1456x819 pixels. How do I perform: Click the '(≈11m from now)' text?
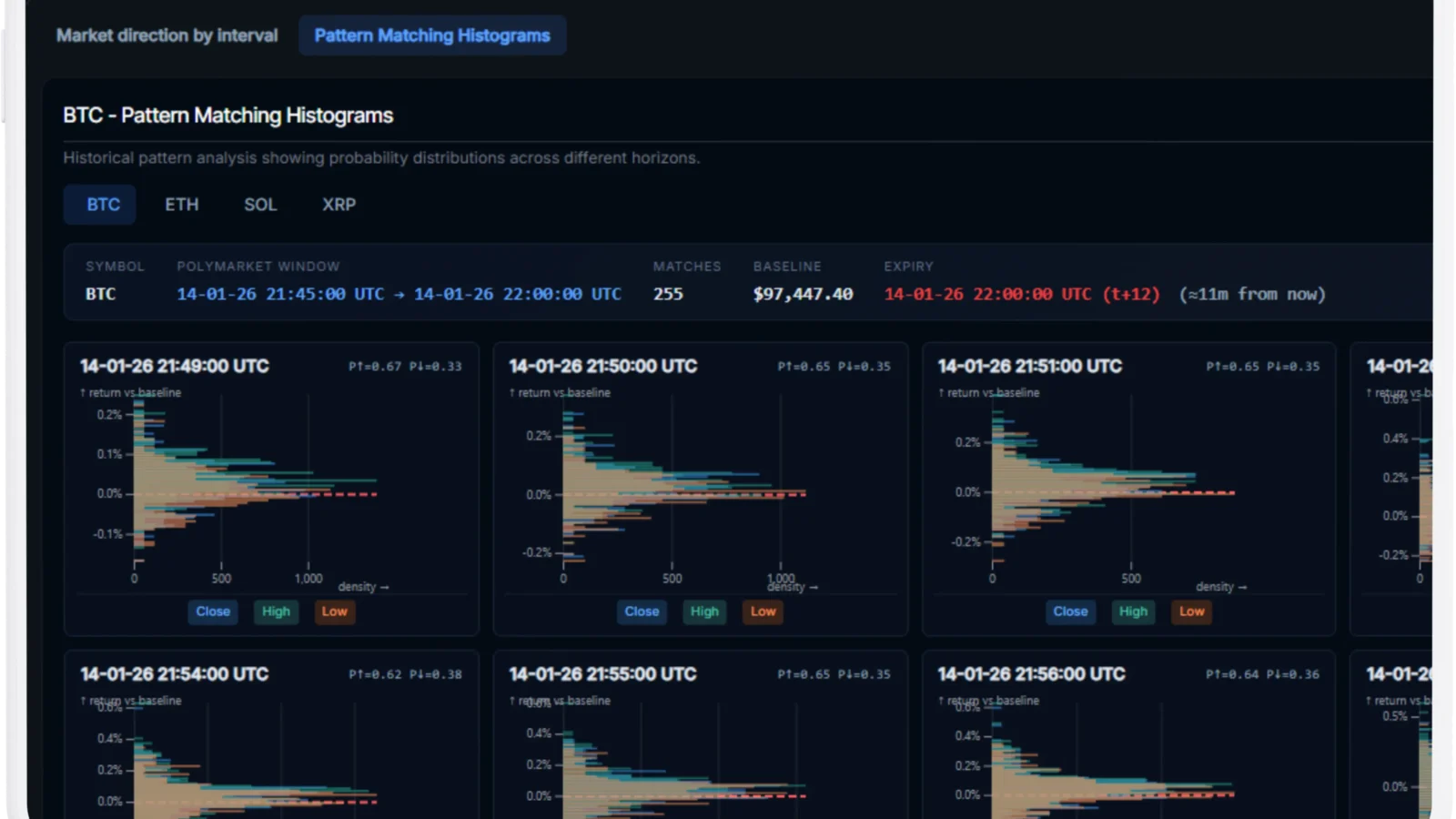1252,294
